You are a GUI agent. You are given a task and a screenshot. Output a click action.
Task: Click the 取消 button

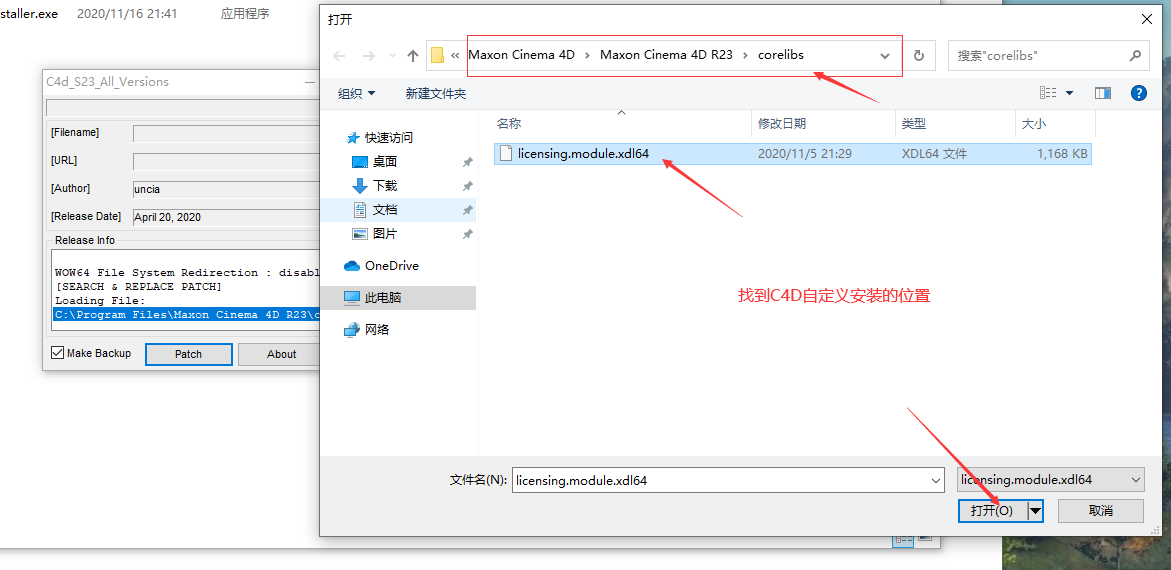tap(1101, 511)
